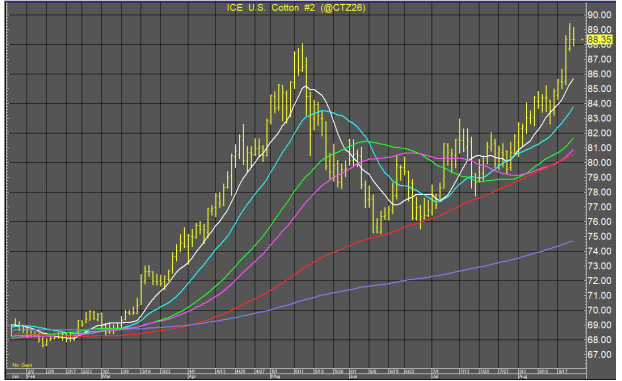Screen dimensions: 622x381
Task: Select the Jul month label on time axis
Action: [x=436, y=376]
